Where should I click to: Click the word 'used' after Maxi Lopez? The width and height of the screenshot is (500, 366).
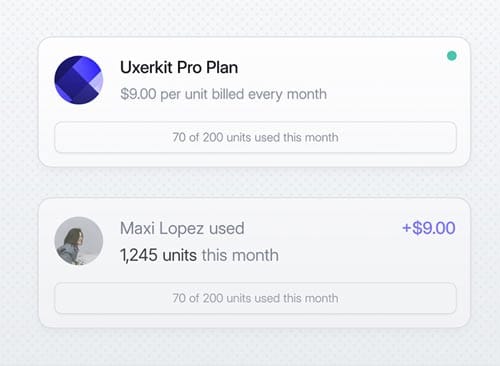coord(227,229)
